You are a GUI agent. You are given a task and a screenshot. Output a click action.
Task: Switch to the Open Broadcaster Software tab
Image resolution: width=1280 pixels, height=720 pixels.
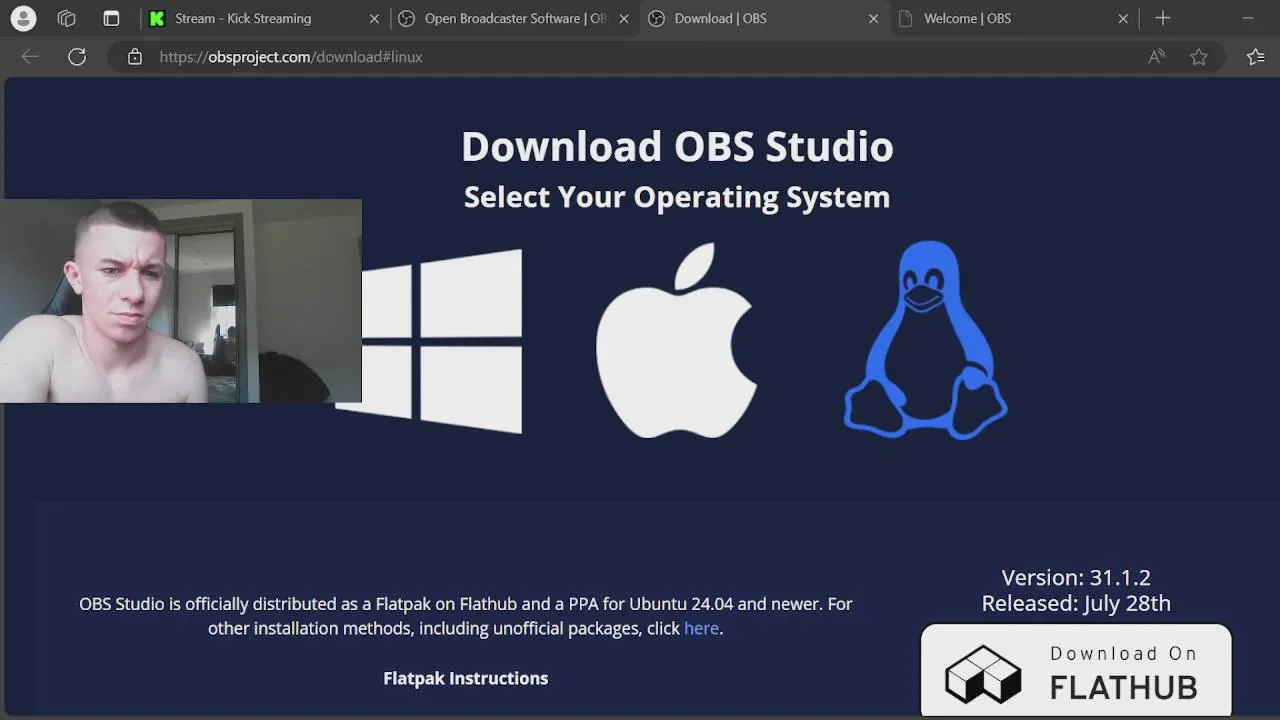point(515,18)
